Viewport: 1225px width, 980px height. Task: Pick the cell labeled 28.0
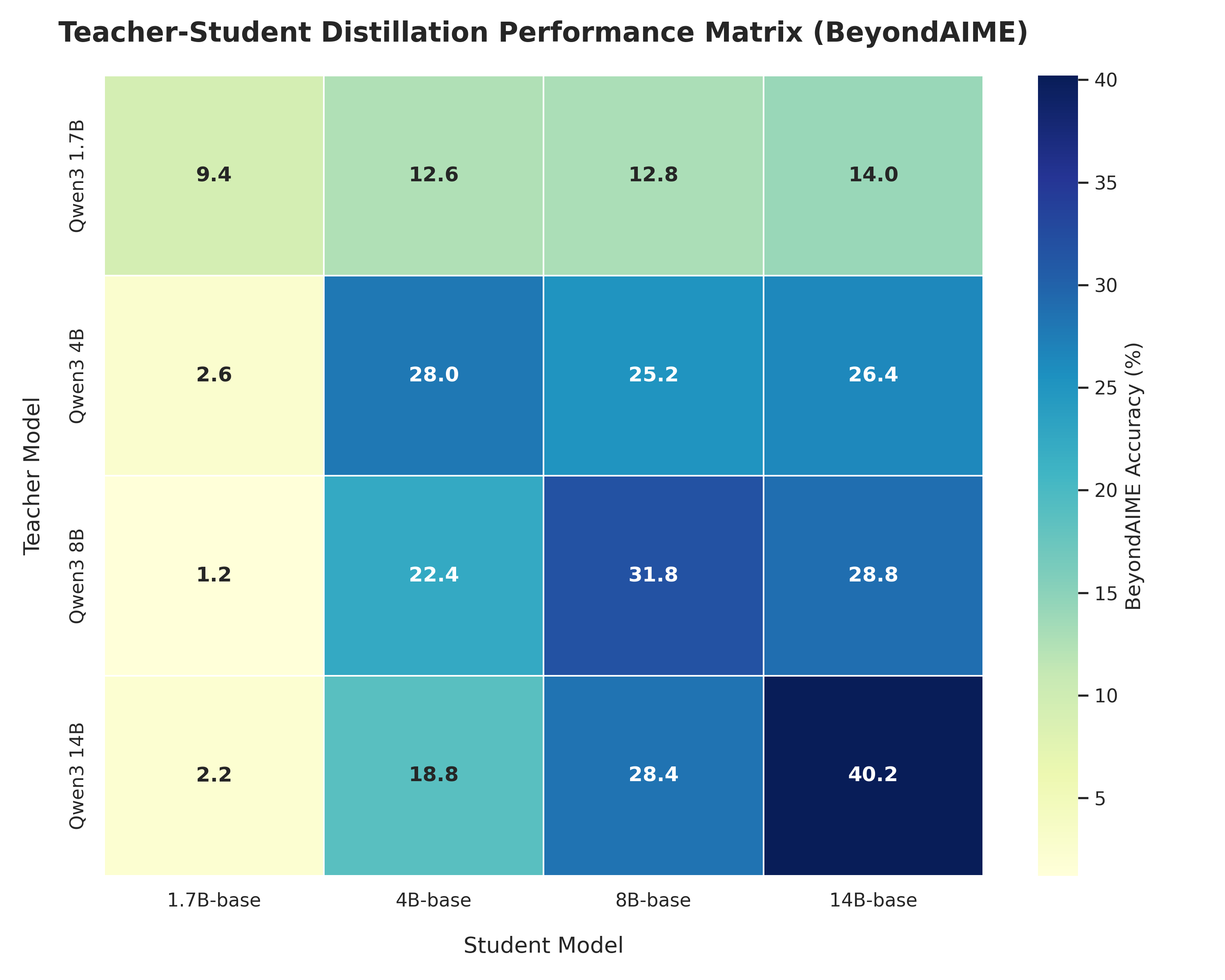click(x=434, y=376)
